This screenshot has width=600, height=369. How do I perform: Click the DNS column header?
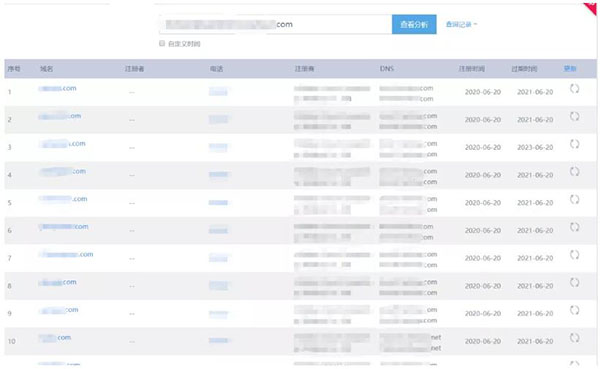coord(386,69)
